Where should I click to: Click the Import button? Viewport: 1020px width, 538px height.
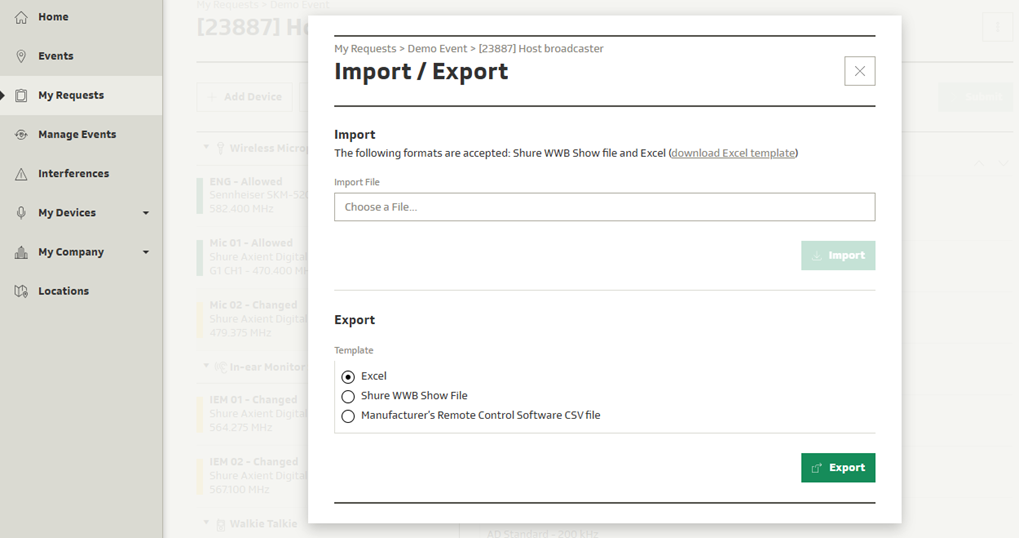coord(838,256)
